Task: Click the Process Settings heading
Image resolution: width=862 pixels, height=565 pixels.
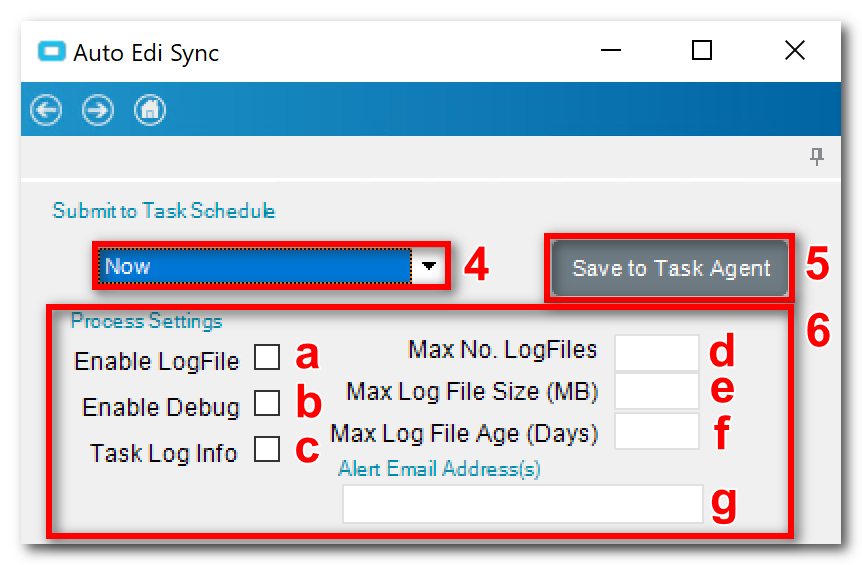Action: (x=146, y=320)
